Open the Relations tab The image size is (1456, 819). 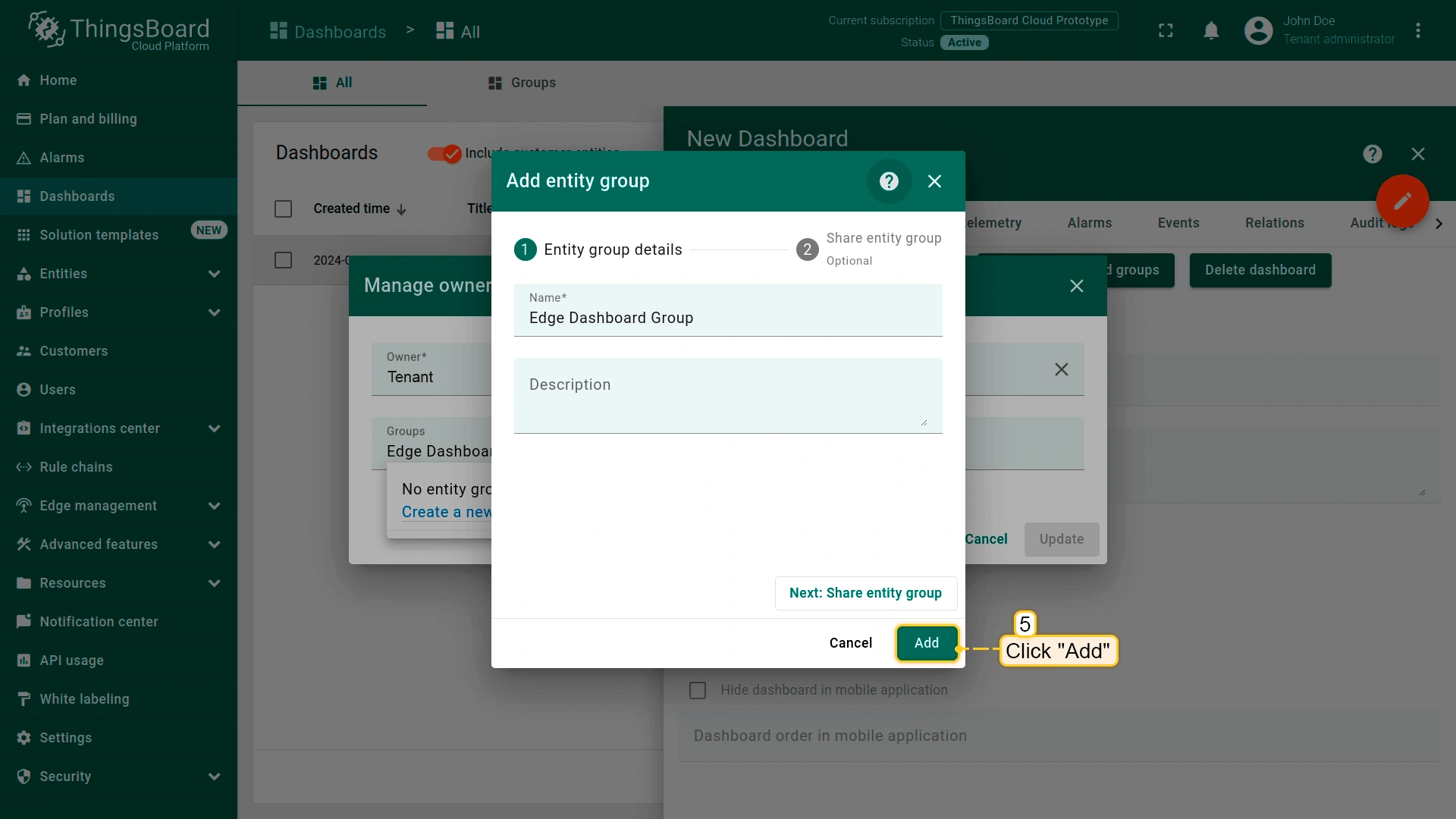(1274, 223)
